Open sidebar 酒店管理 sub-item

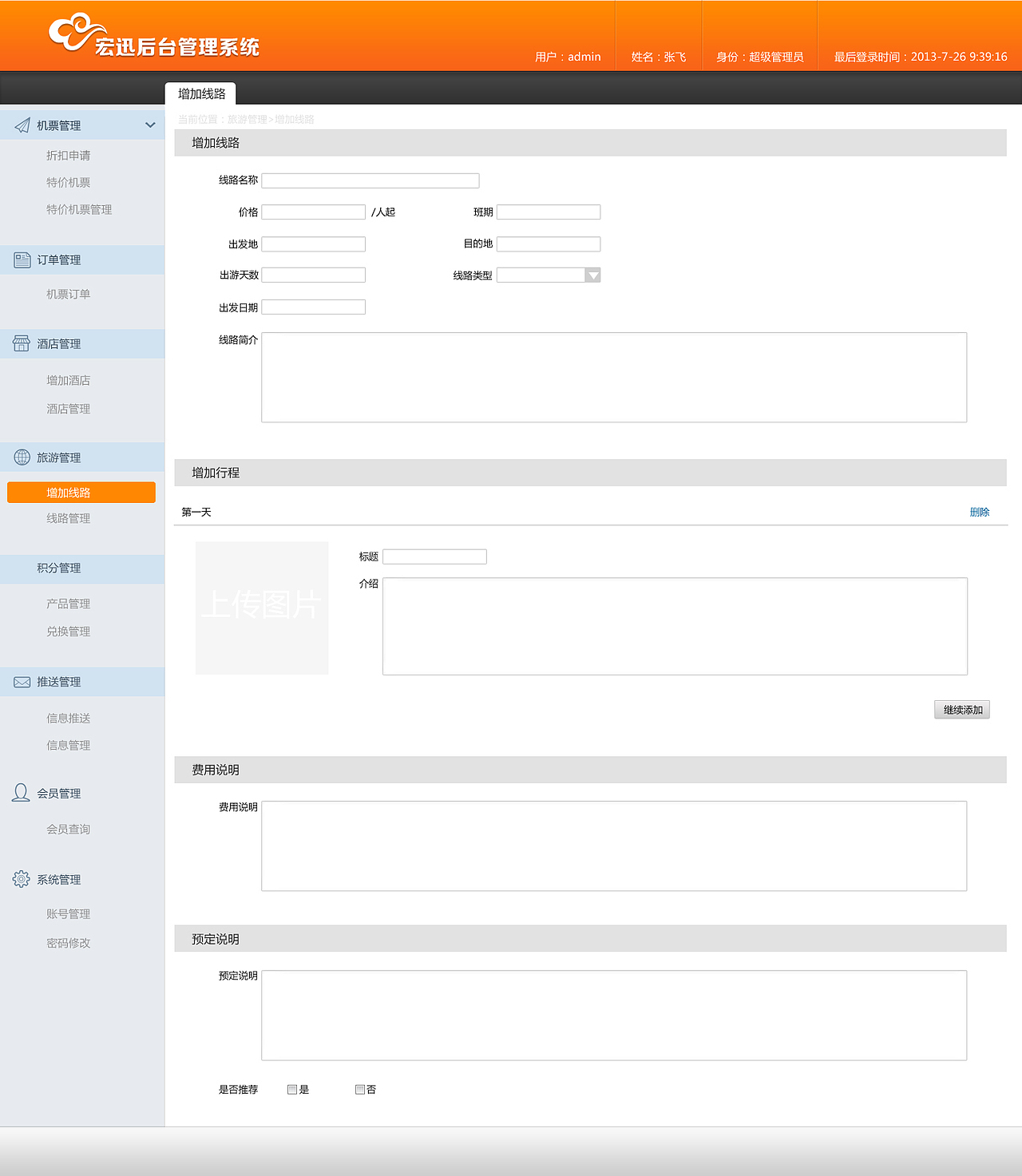coord(69,409)
